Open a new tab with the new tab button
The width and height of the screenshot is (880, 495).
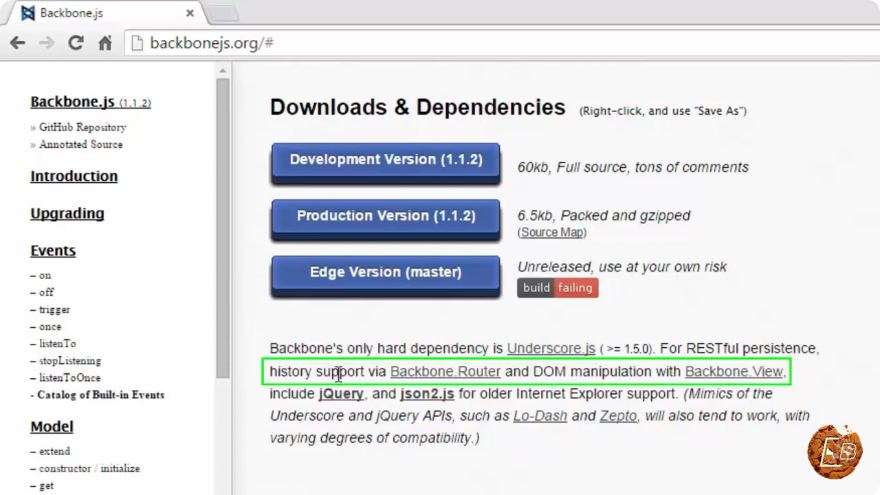pos(224,13)
